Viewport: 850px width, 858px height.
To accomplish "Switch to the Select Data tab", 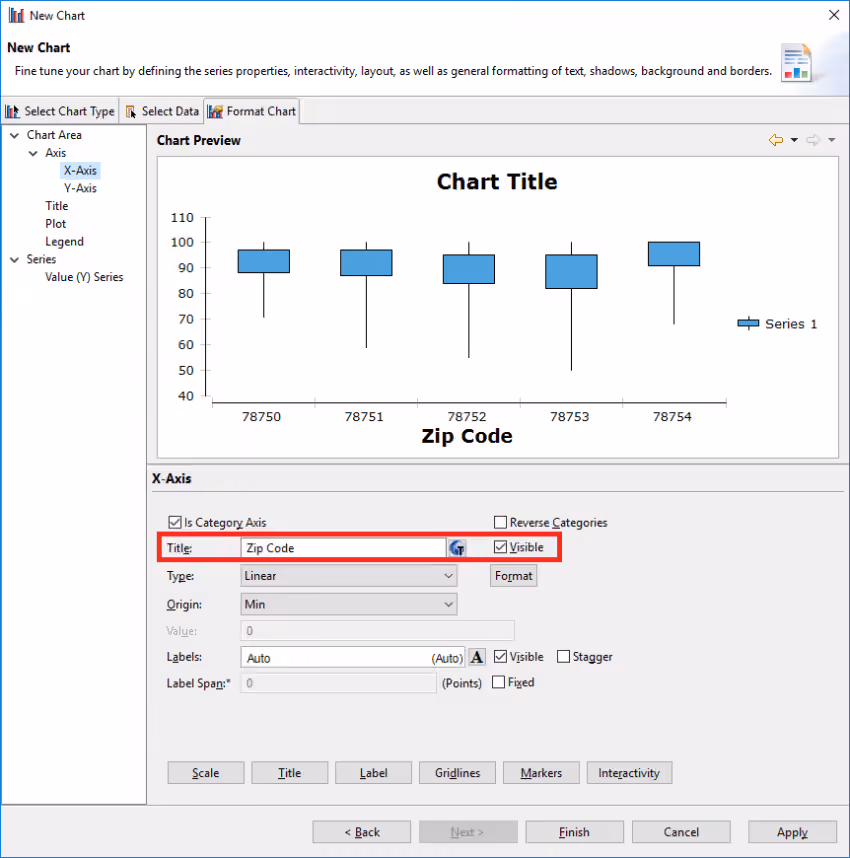I will point(162,111).
